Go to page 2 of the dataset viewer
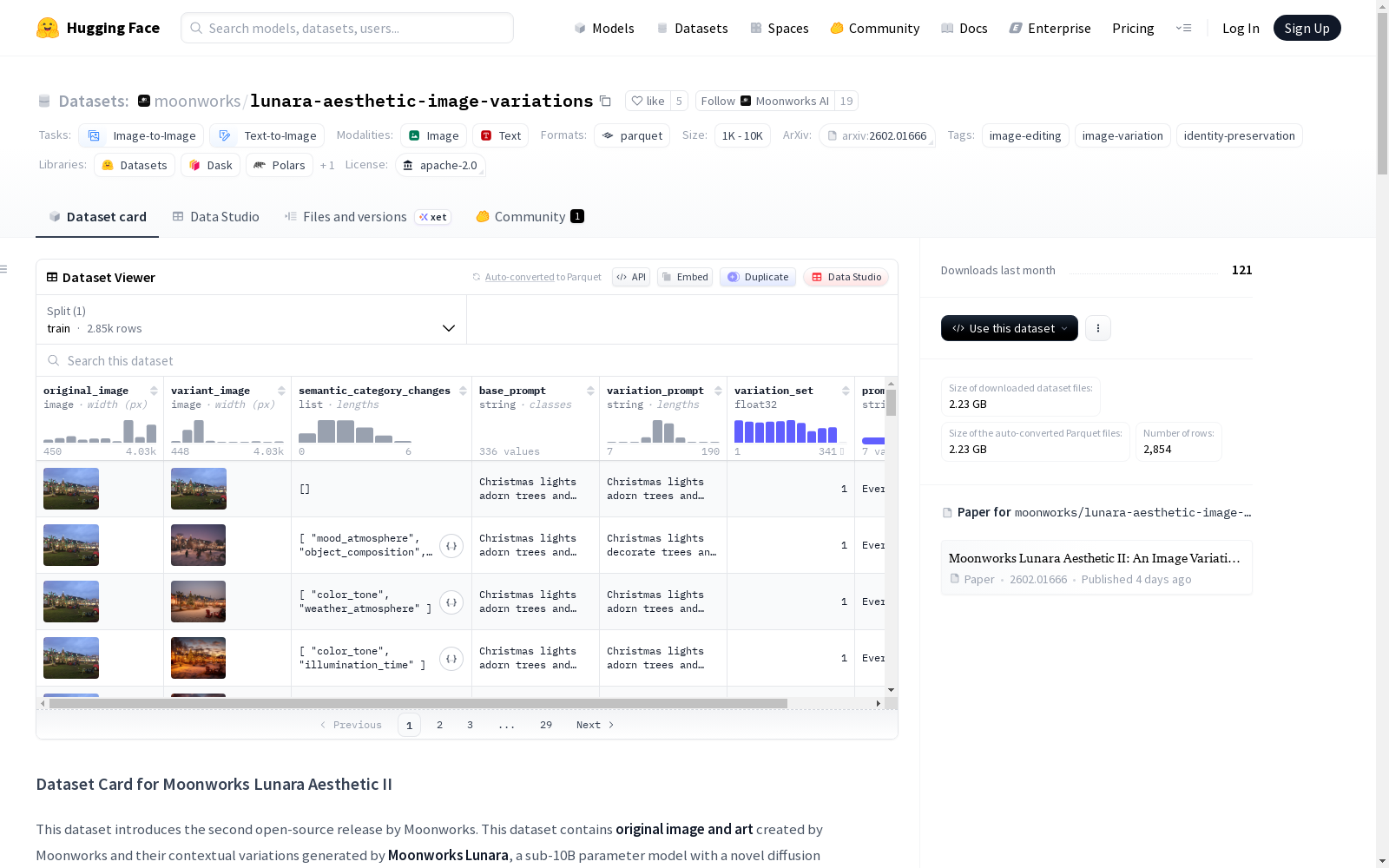 tap(439, 725)
